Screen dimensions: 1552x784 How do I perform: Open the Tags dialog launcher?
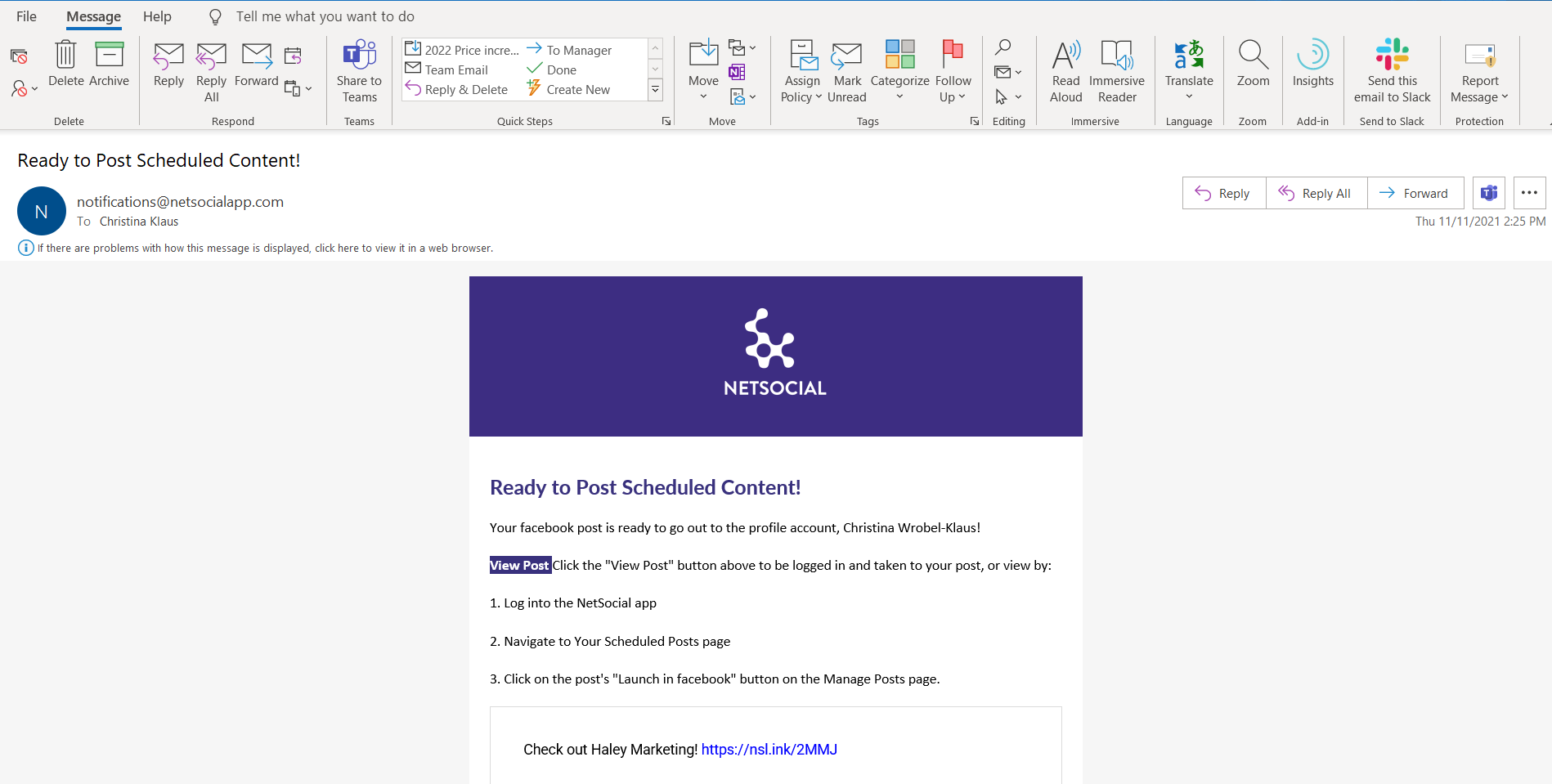[x=975, y=121]
